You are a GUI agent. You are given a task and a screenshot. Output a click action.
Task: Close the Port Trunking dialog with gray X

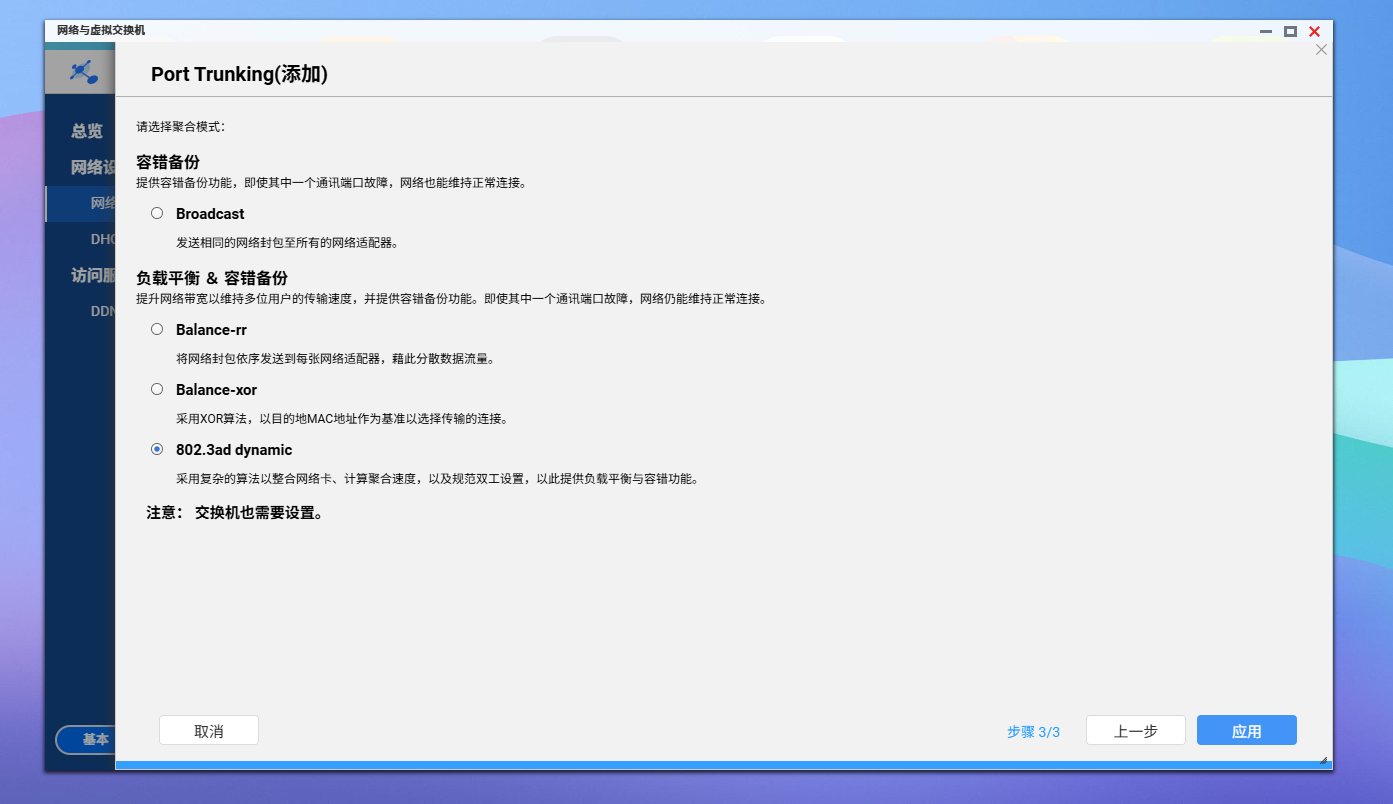pyautogui.click(x=1321, y=50)
